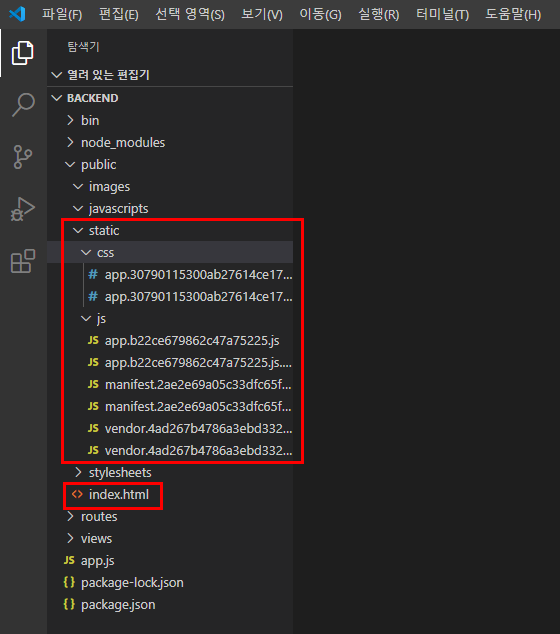The image size is (560, 634).
Task: Click the VS Code logo icon
Action: (17, 14)
